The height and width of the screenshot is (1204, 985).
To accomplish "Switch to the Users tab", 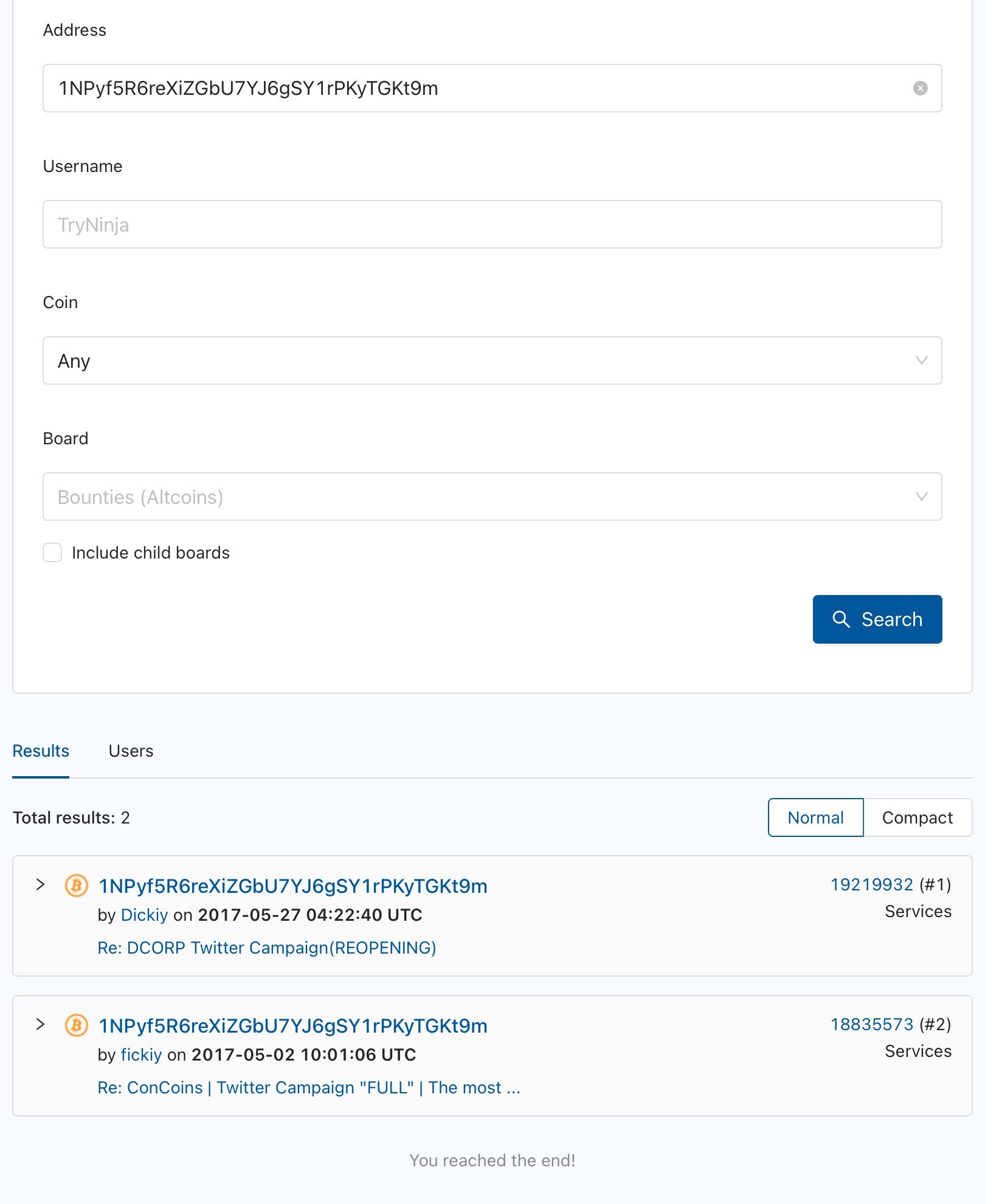I will pos(131,751).
